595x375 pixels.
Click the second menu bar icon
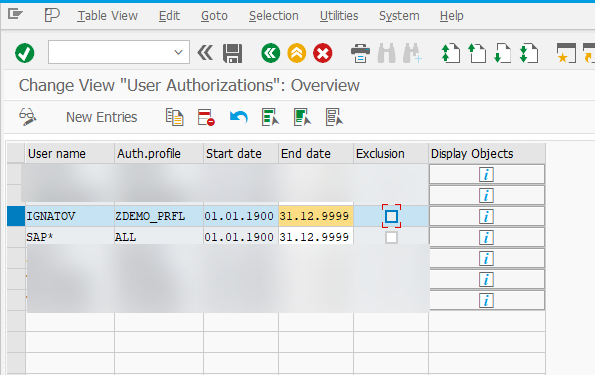pyautogui.click(x=52, y=15)
